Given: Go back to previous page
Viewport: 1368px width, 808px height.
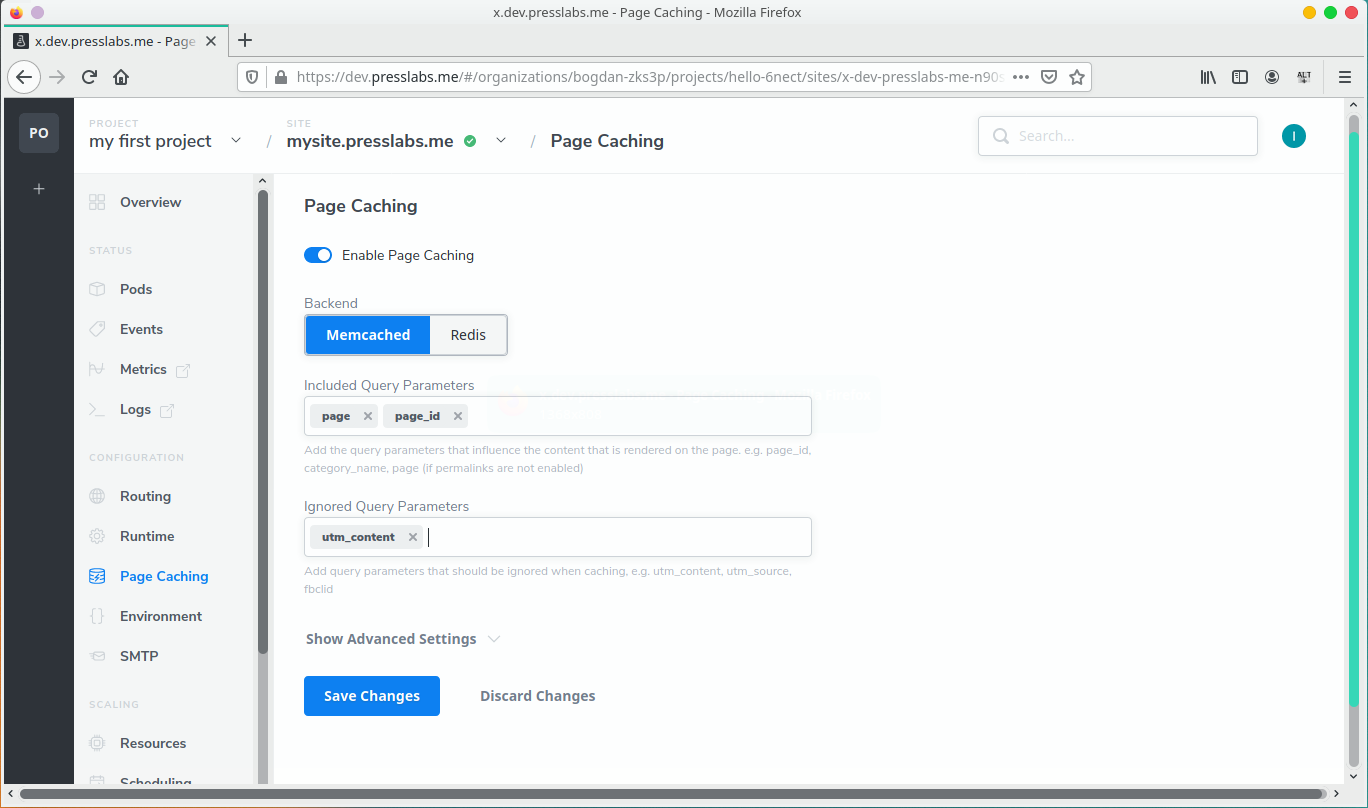Looking at the screenshot, I should point(24,77).
